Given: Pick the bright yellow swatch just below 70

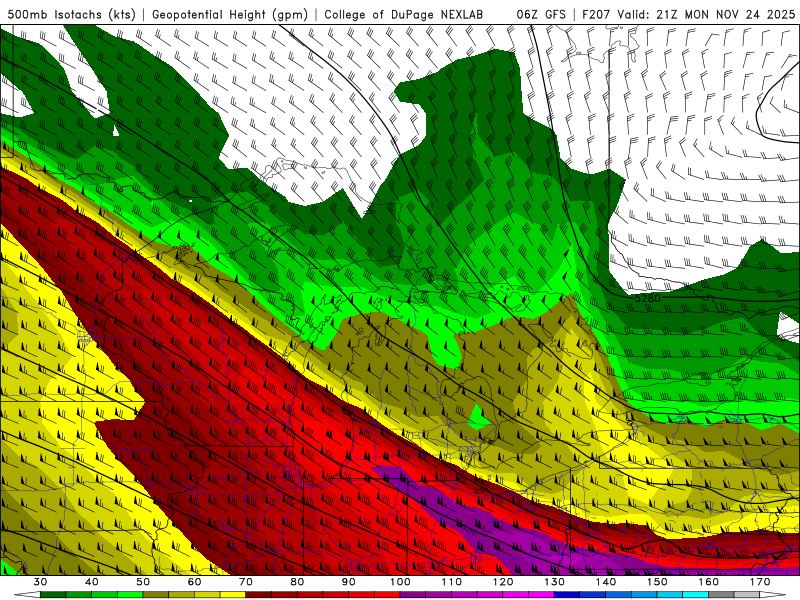Looking at the screenshot, I should [233, 595].
